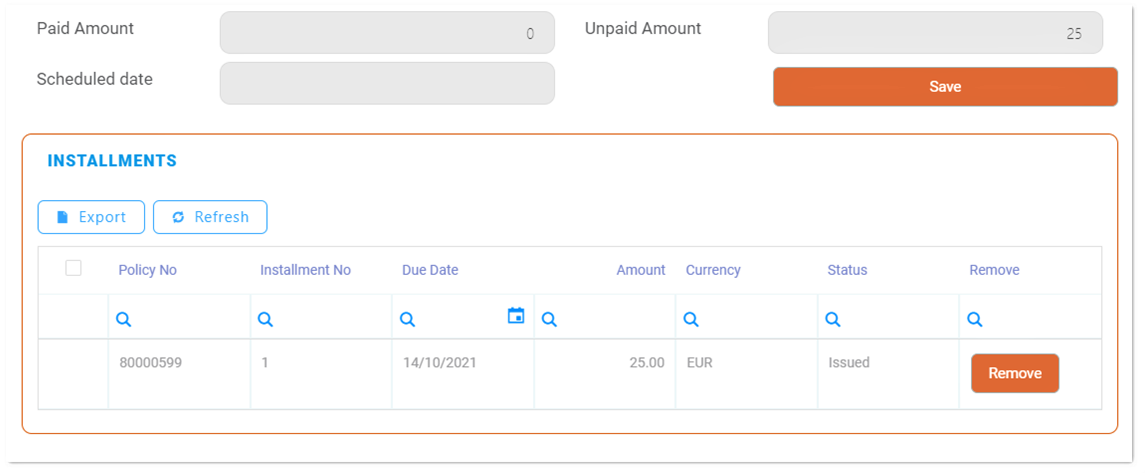This screenshot has height=473, width=1145.
Task: Sort by the Amount column header
Action: (640, 270)
